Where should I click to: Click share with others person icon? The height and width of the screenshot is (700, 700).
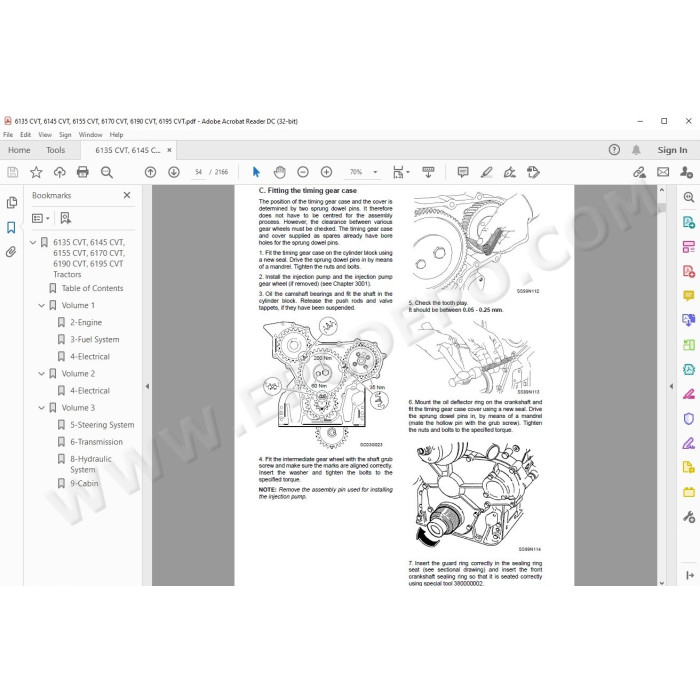click(686, 172)
